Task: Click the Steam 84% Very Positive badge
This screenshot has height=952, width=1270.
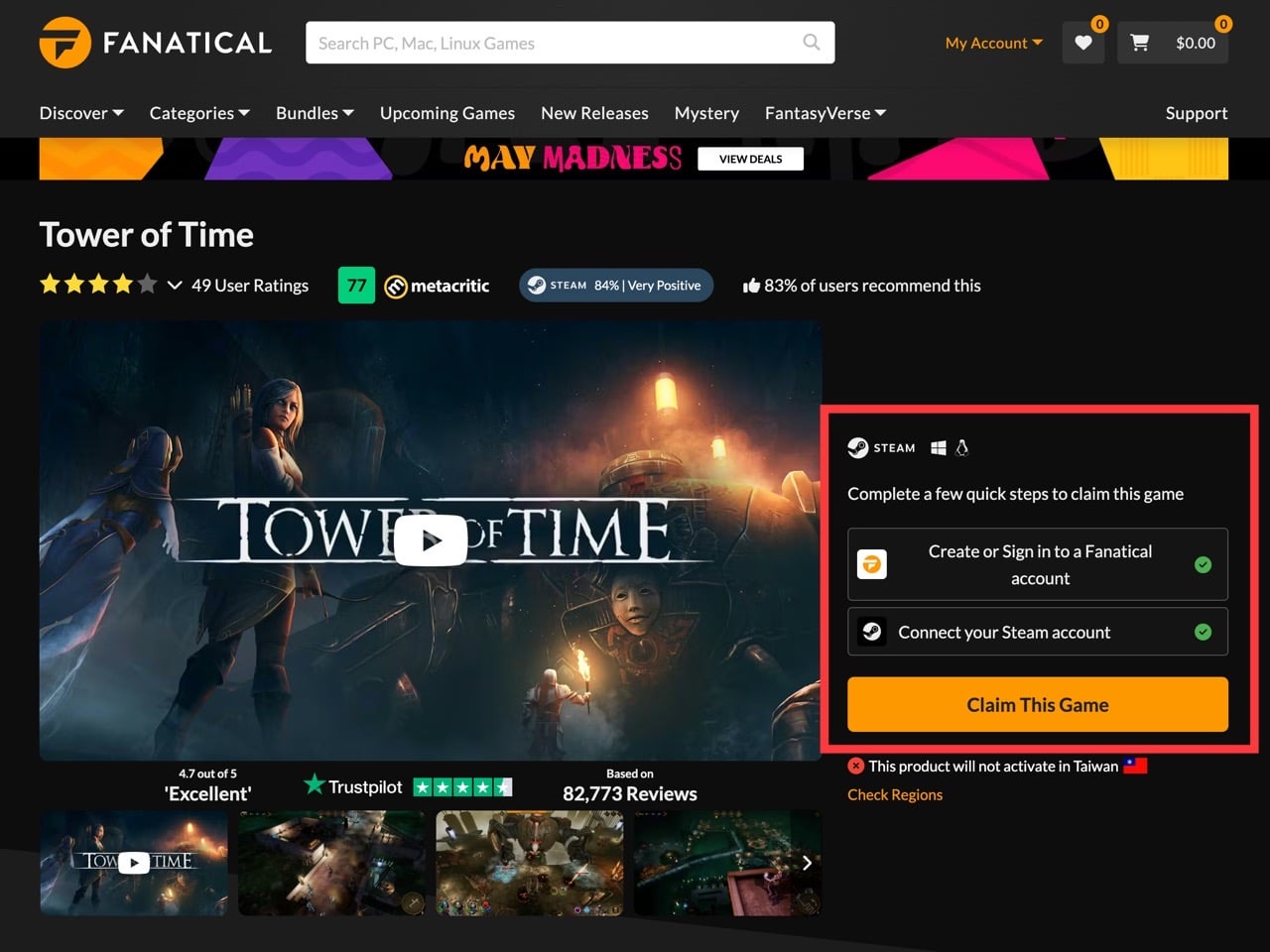Action: pyautogui.click(x=616, y=286)
